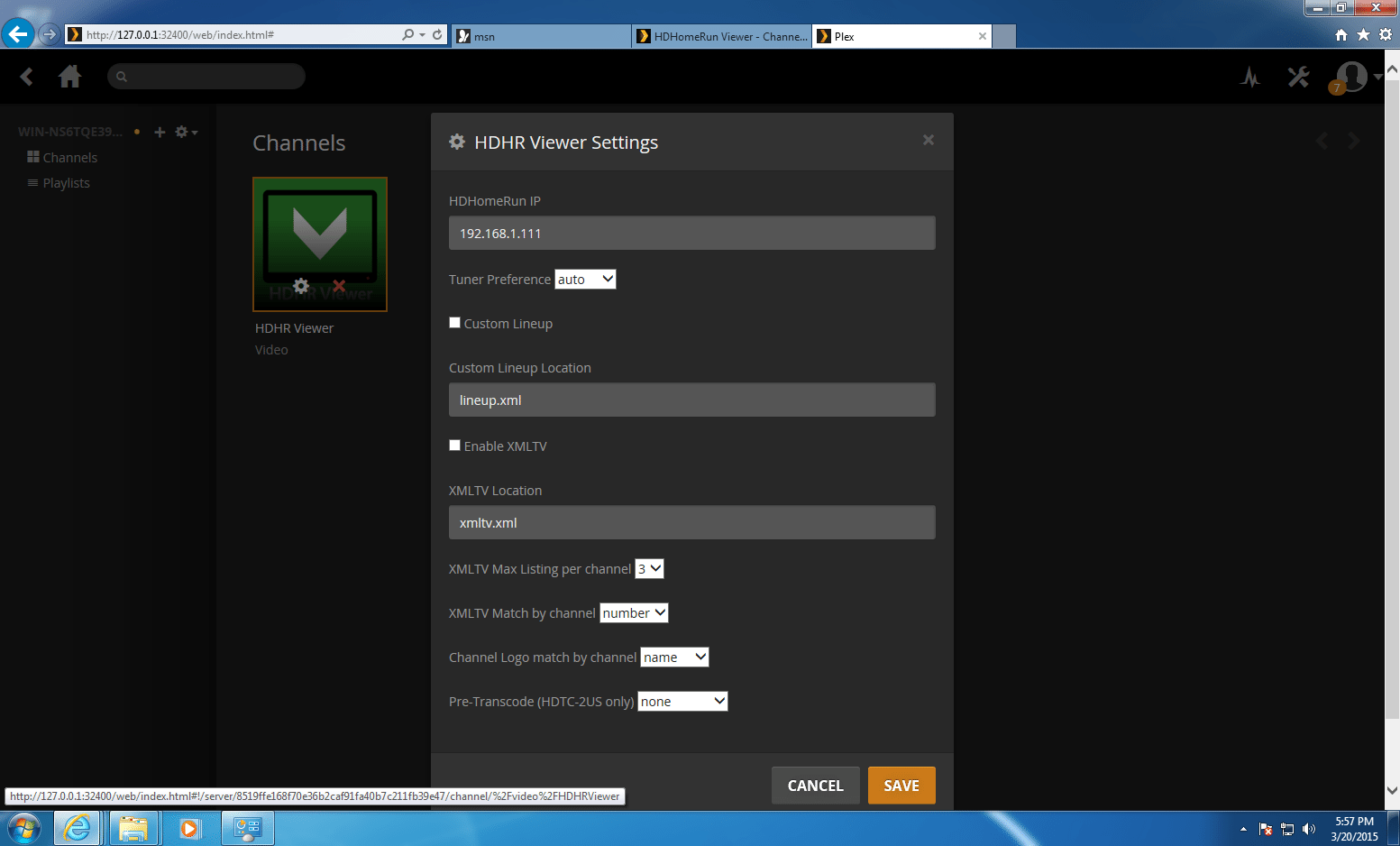This screenshot has width=1400, height=846.
Task: Enable the Custom Lineup checkbox
Action: click(455, 323)
